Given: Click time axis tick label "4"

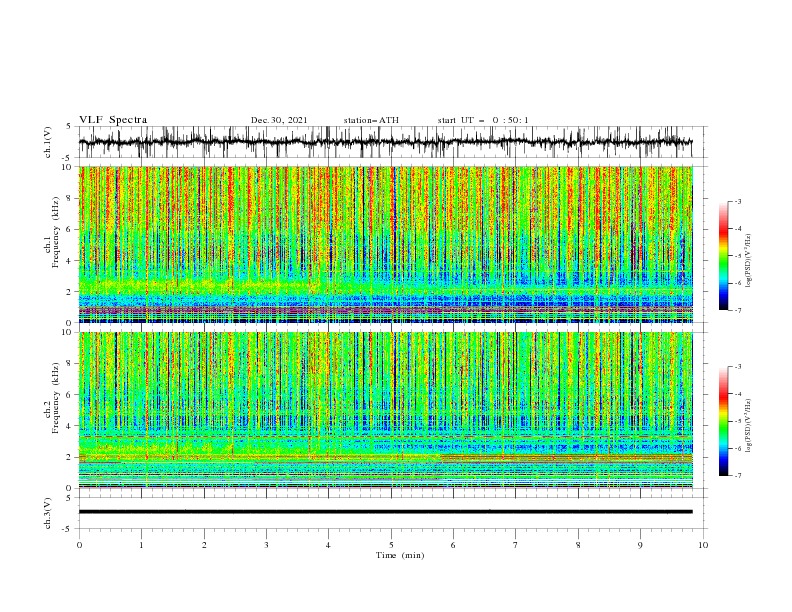Looking at the screenshot, I should (x=328, y=545).
